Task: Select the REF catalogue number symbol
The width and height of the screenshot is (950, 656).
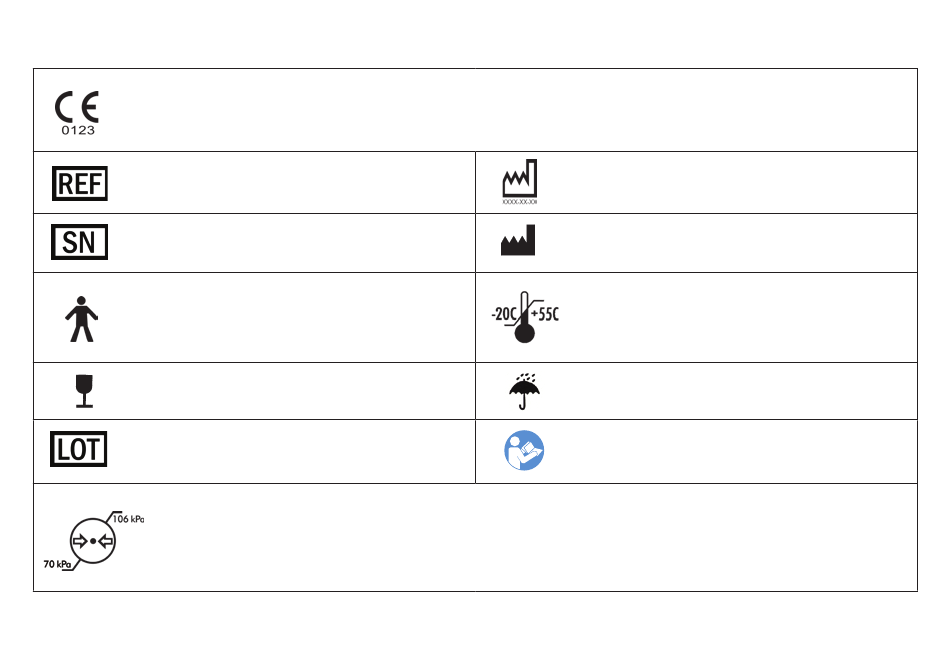Action: pos(80,184)
